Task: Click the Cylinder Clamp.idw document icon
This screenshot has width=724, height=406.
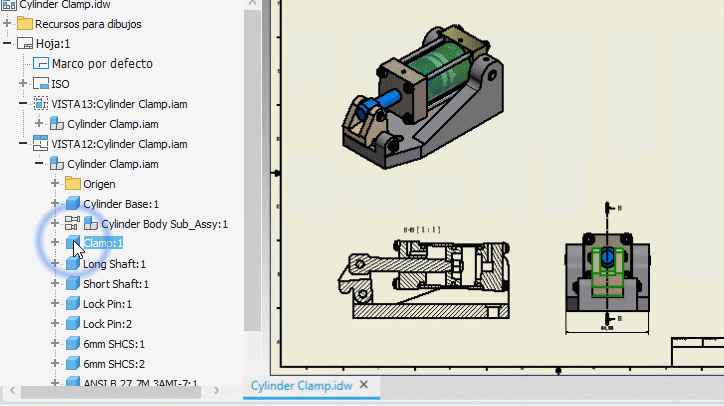Action: click(9, 5)
